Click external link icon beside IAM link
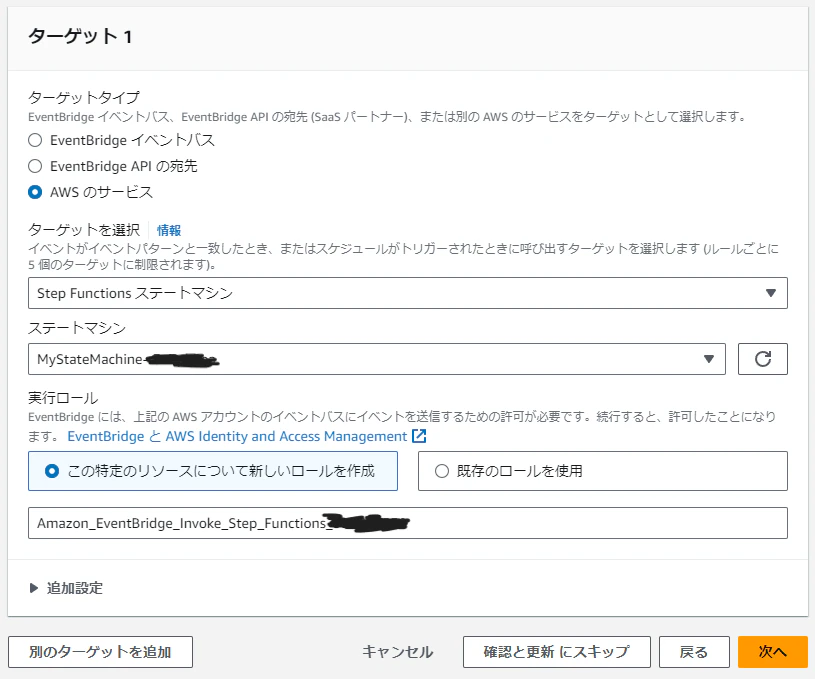The width and height of the screenshot is (815, 679). point(419,436)
